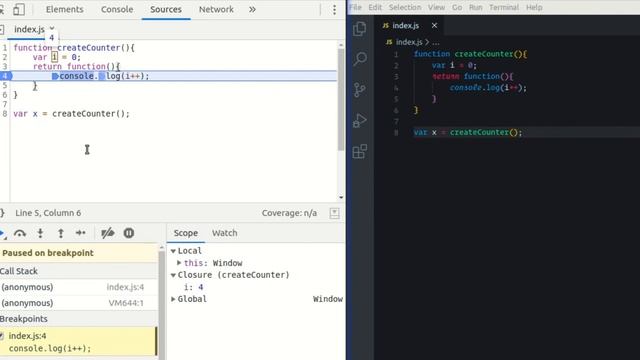Click line number 2 in DevTools gutter
The height and width of the screenshot is (360, 640).
click(x=5, y=57)
